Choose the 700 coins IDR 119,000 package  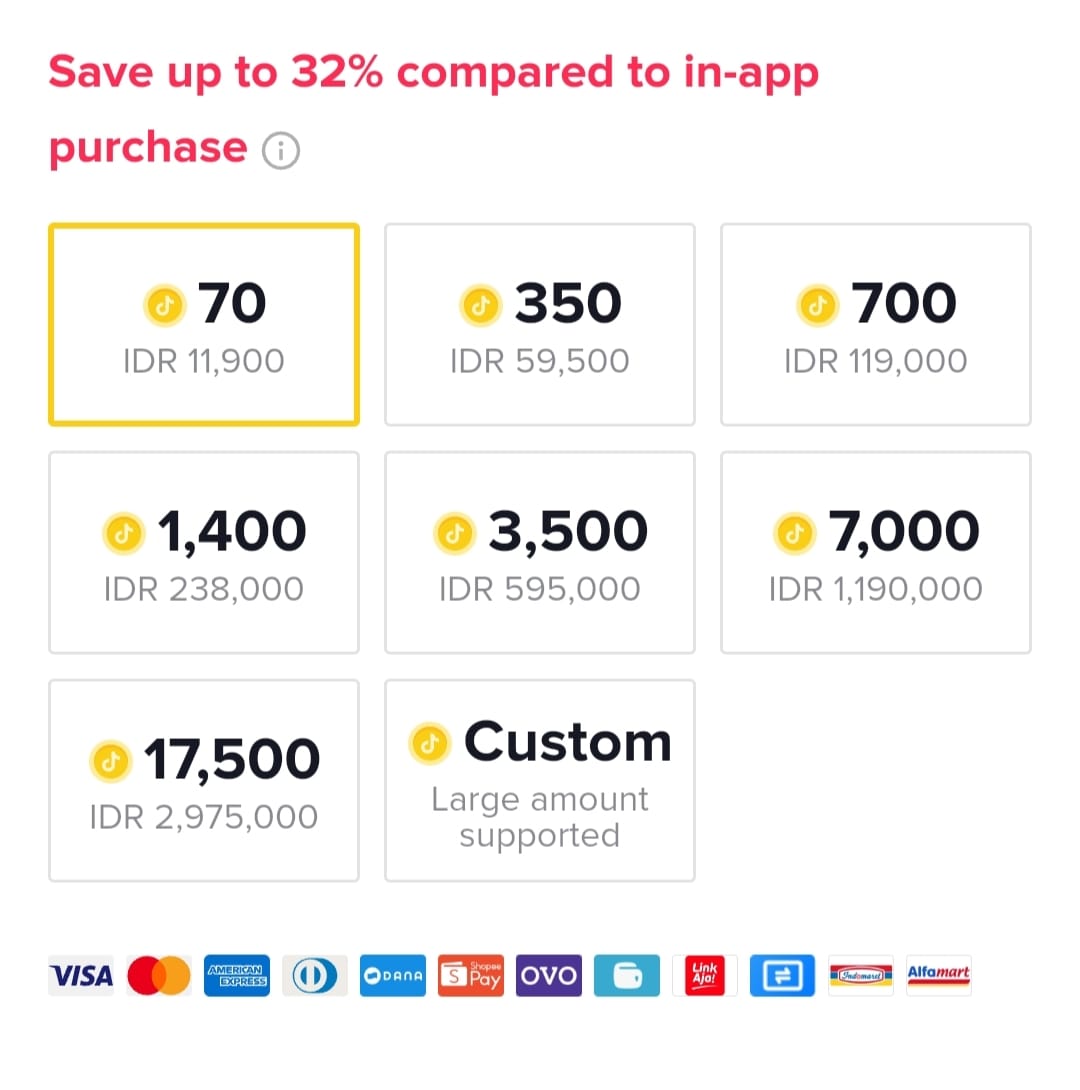point(876,325)
